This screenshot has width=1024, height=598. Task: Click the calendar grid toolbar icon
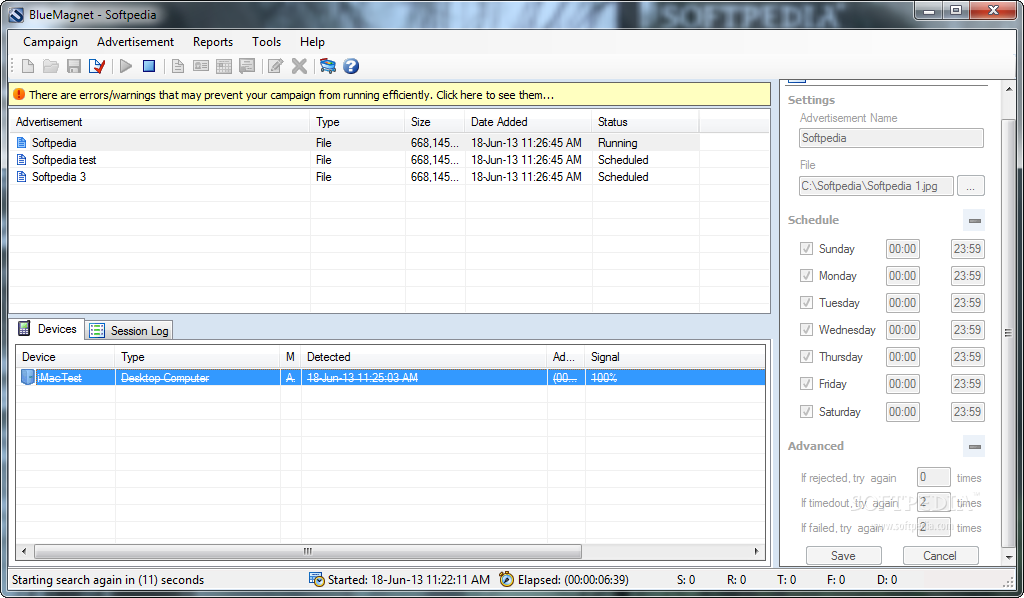224,66
